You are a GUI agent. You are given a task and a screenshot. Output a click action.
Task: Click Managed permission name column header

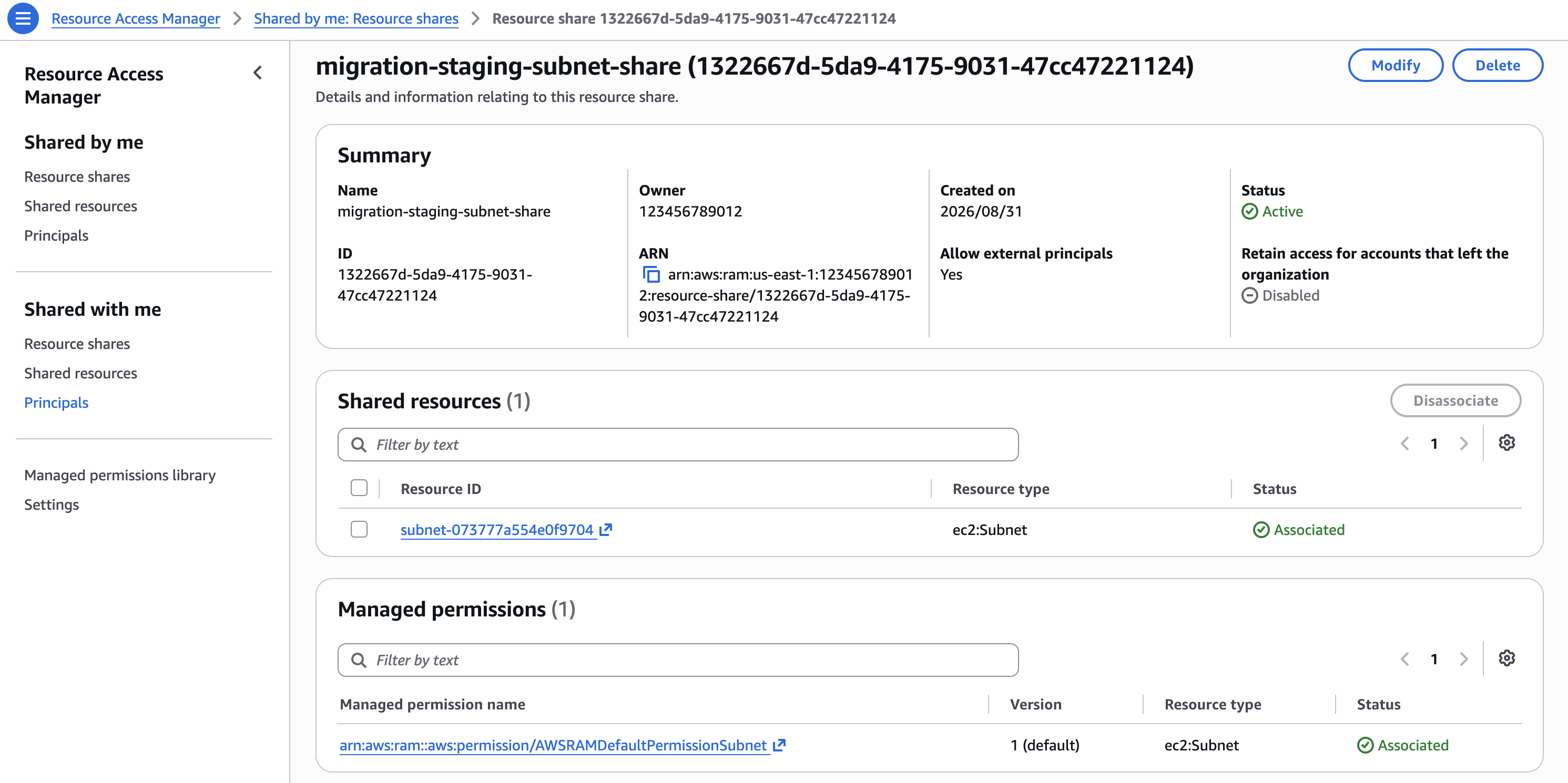tap(432, 705)
